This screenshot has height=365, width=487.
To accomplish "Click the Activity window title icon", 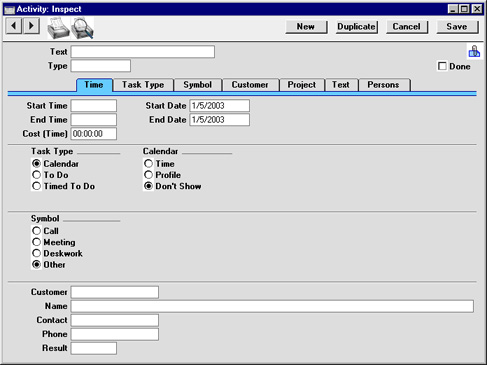I will tap(9, 9).
